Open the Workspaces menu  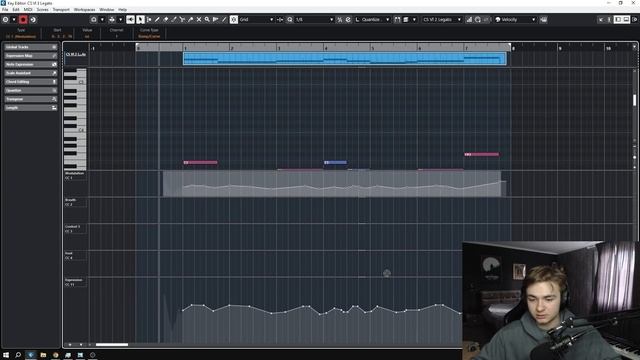pyautogui.click(x=84, y=9)
